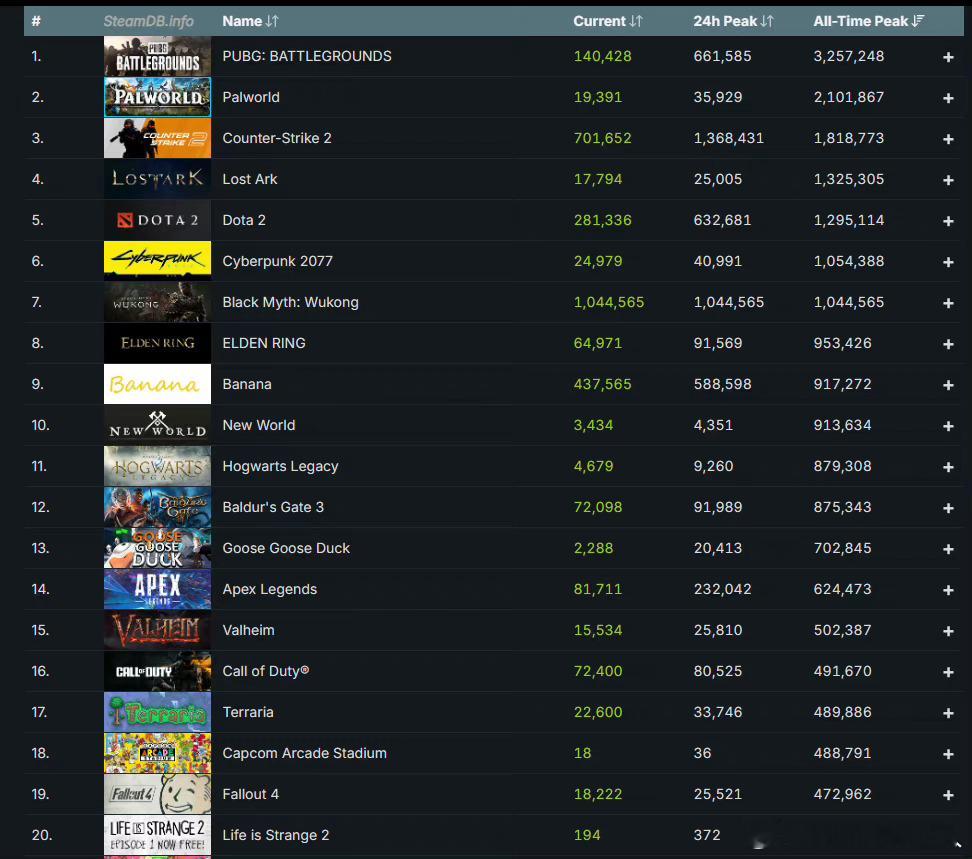Open the Capcom Arcade Stadium link
Viewport: 972px width, 859px height.
304,753
